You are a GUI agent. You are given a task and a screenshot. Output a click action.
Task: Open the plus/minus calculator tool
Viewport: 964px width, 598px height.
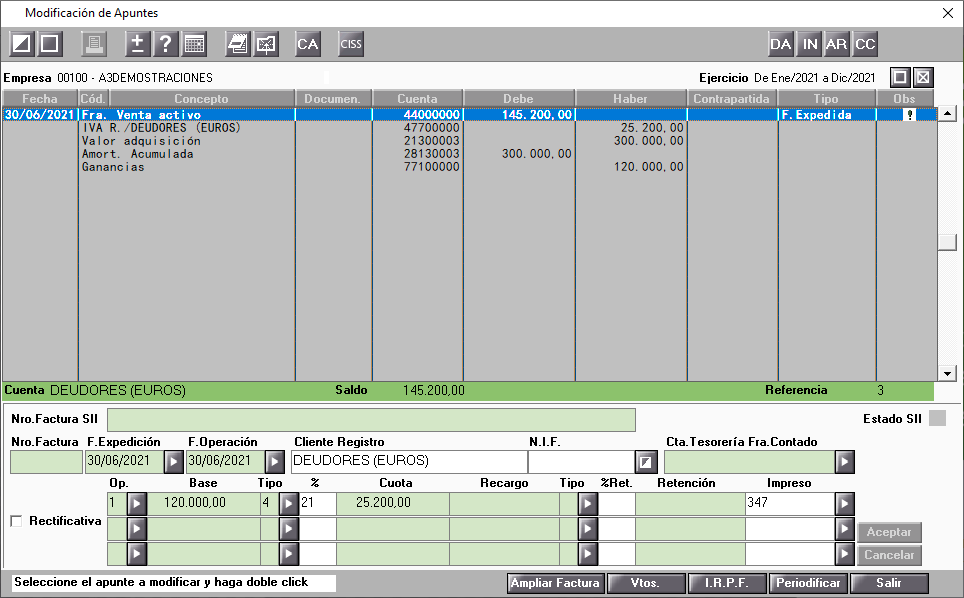click(x=138, y=44)
